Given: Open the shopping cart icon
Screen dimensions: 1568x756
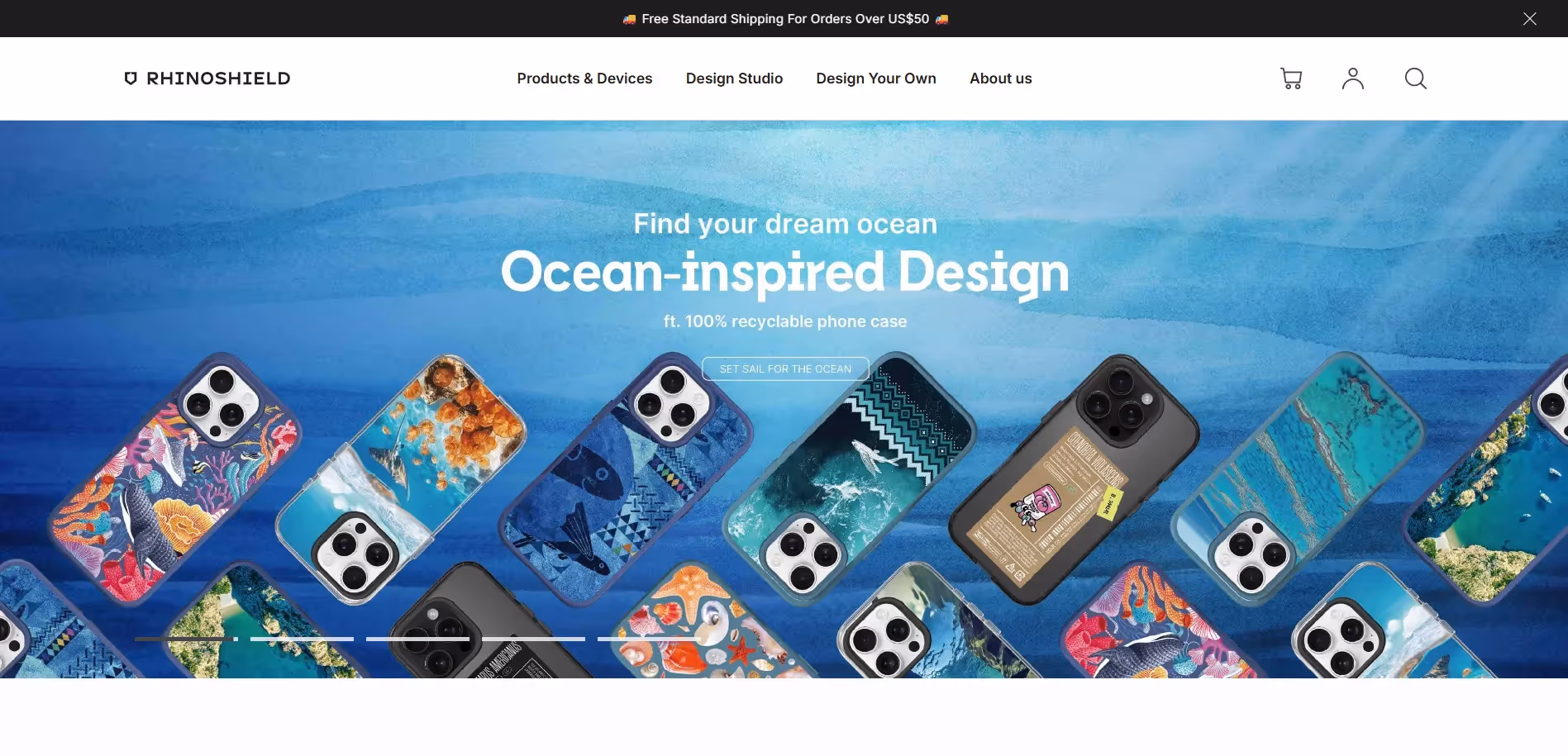Looking at the screenshot, I should [x=1291, y=78].
